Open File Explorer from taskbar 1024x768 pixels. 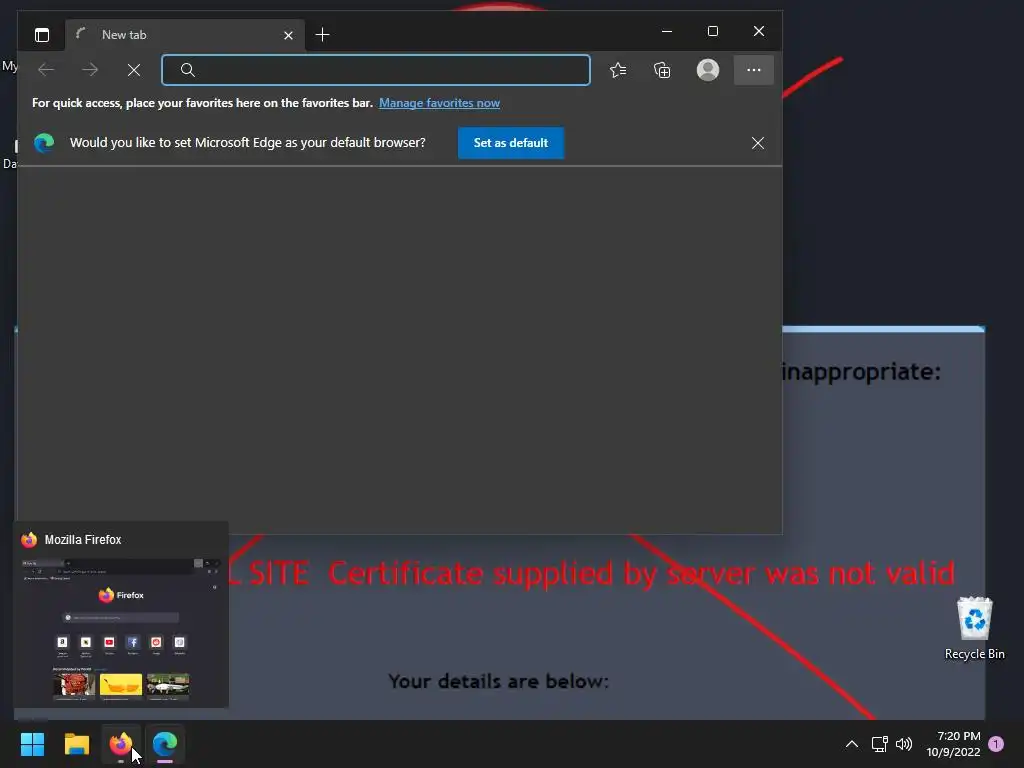tap(76, 744)
